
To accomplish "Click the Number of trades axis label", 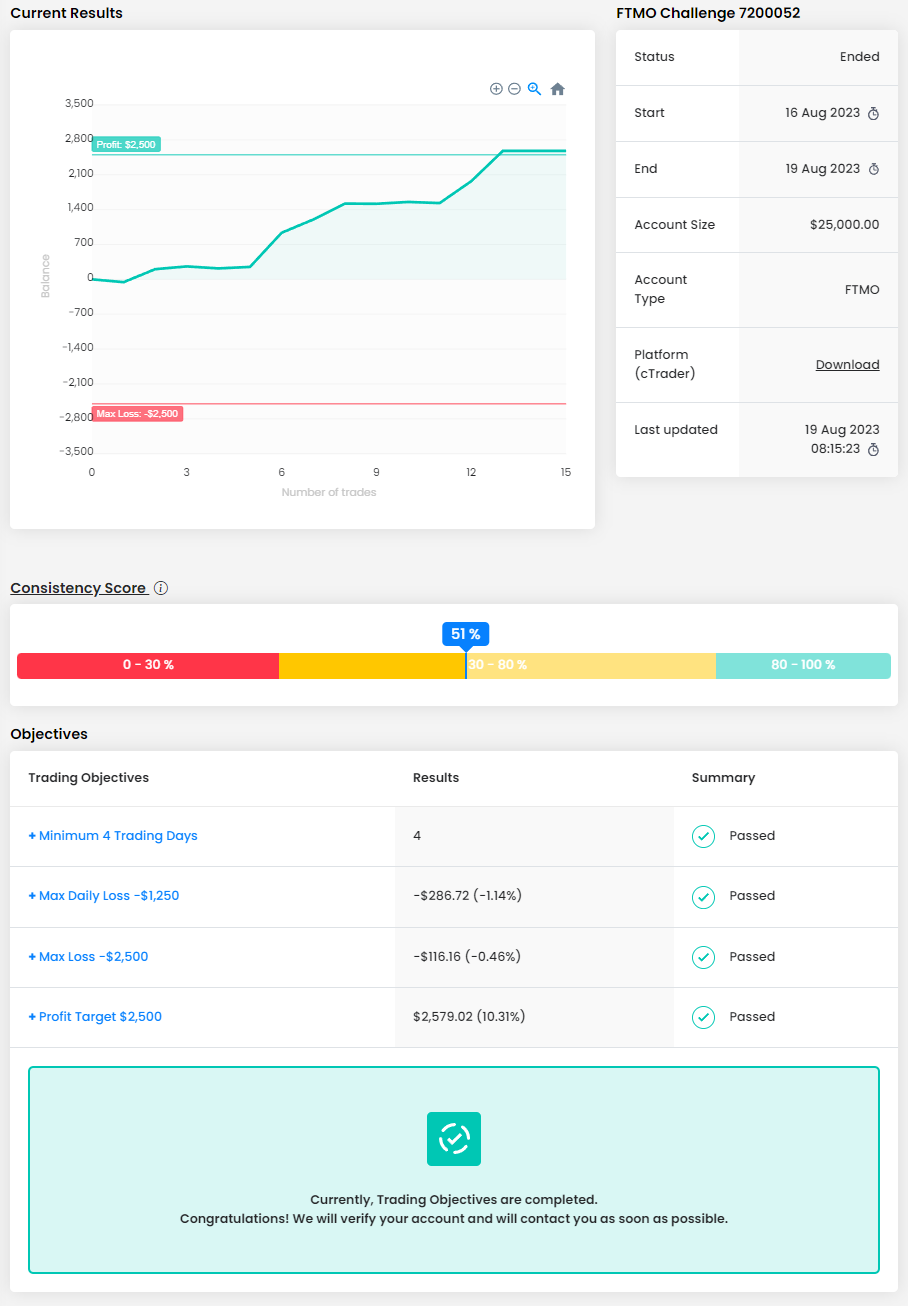I will tap(329, 492).
